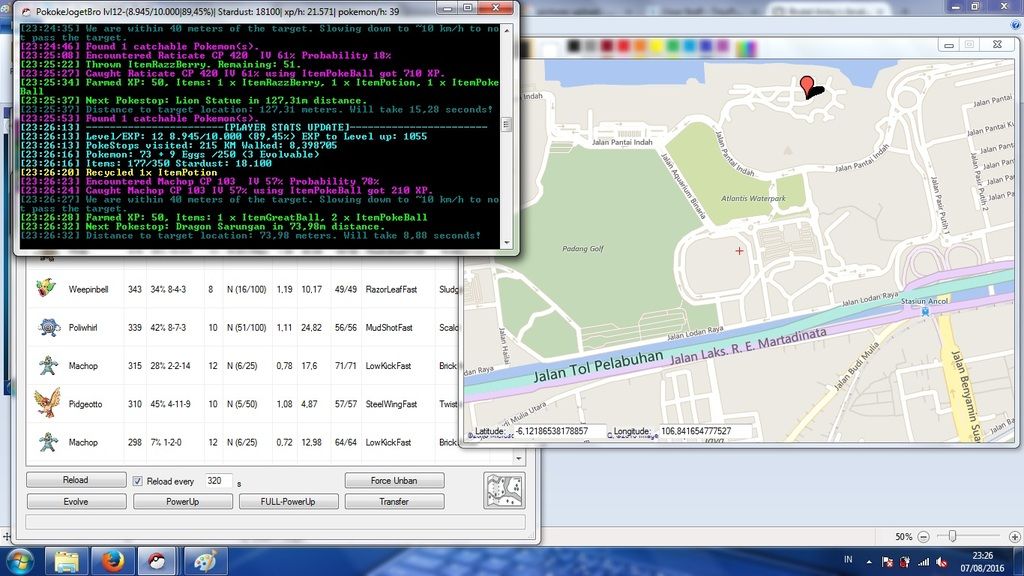
Task: Open the map view icon button
Action: (504, 490)
